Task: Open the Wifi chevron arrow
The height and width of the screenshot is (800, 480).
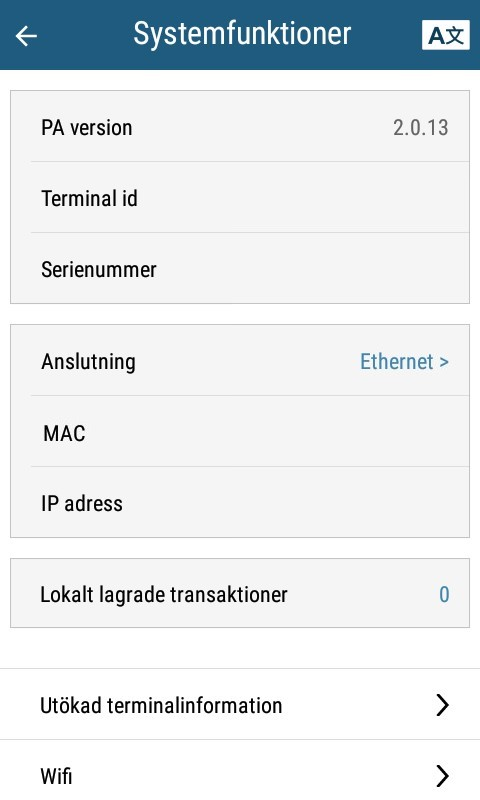Action: click(x=442, y=776)
